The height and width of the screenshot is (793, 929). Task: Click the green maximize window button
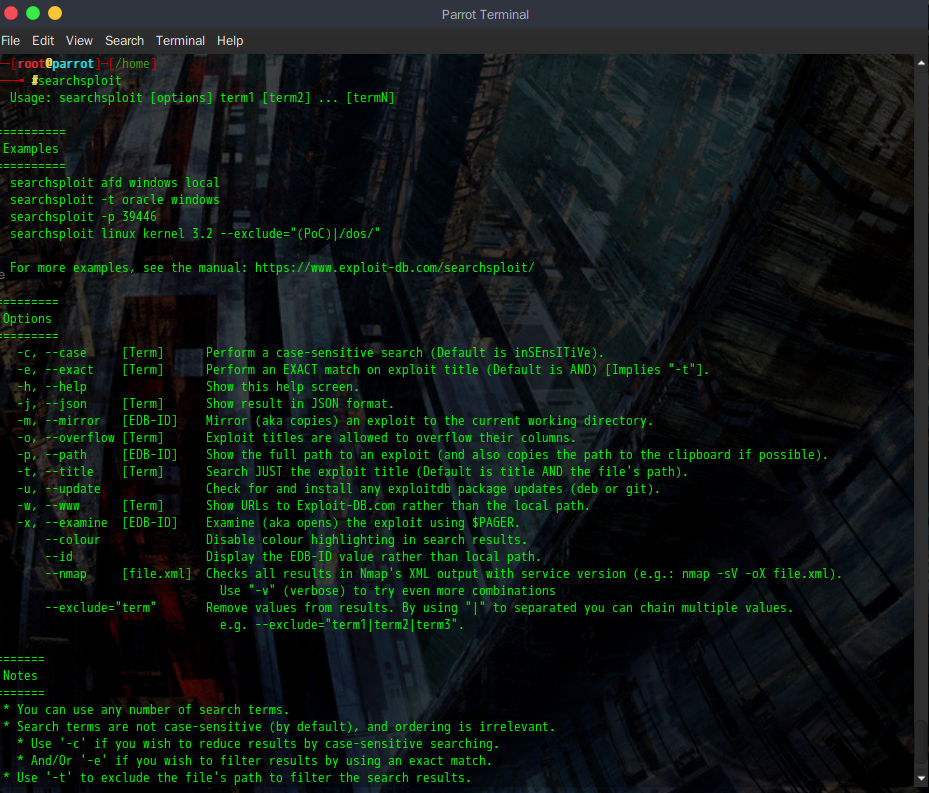[33, 13]
